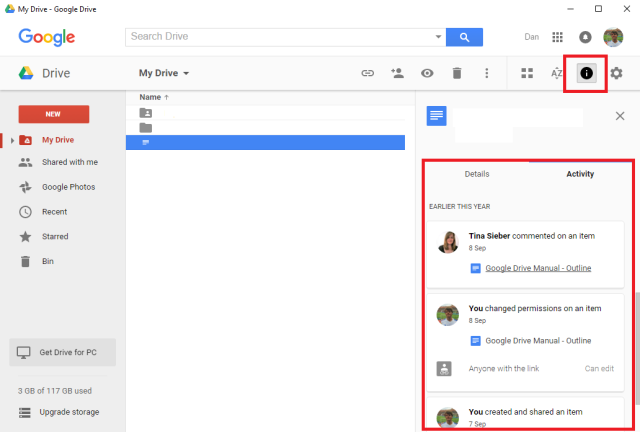Click the eye preview icon
Viewport: 640px width, 432px height.
[427, 73]
